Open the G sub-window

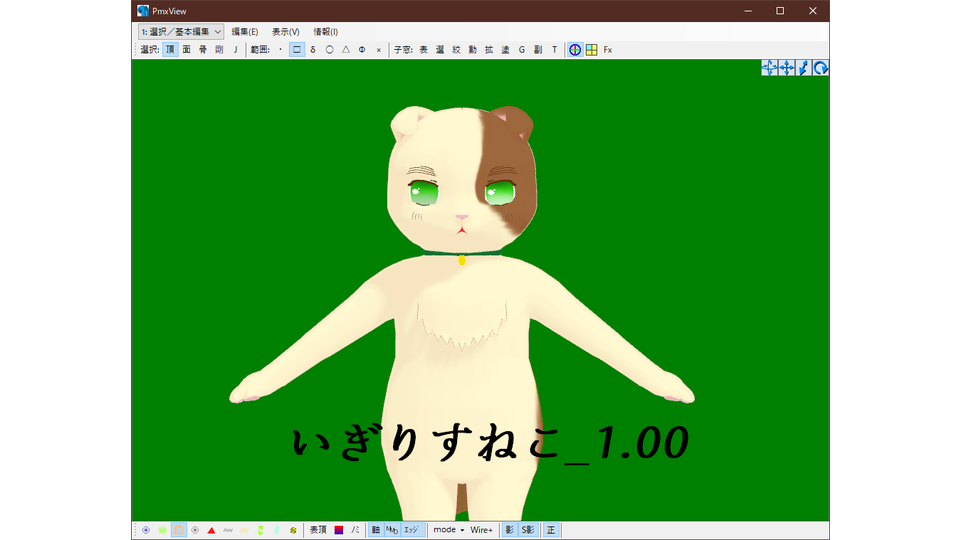click(x=522, y=50)
